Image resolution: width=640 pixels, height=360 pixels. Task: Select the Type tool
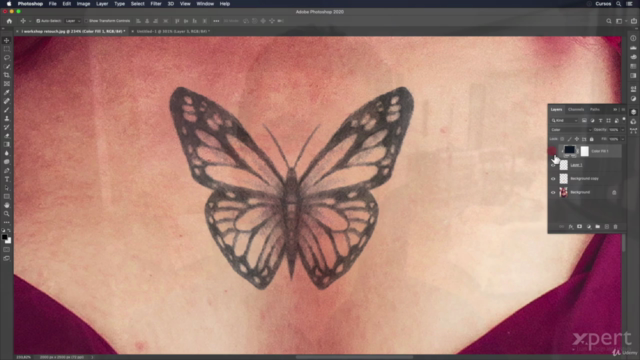click(7, 179)
